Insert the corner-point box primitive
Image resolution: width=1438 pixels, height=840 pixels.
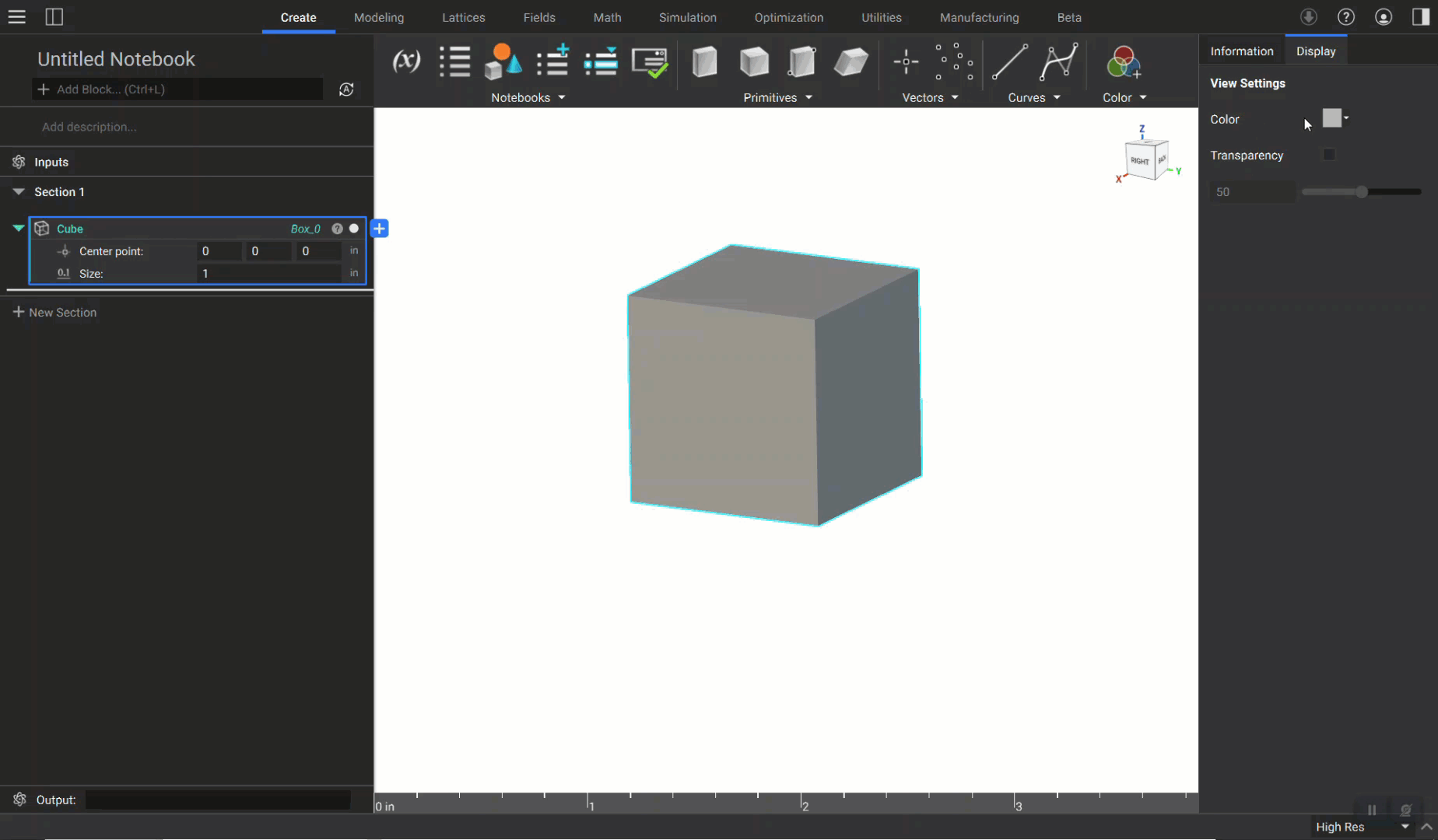pos(802,61)
